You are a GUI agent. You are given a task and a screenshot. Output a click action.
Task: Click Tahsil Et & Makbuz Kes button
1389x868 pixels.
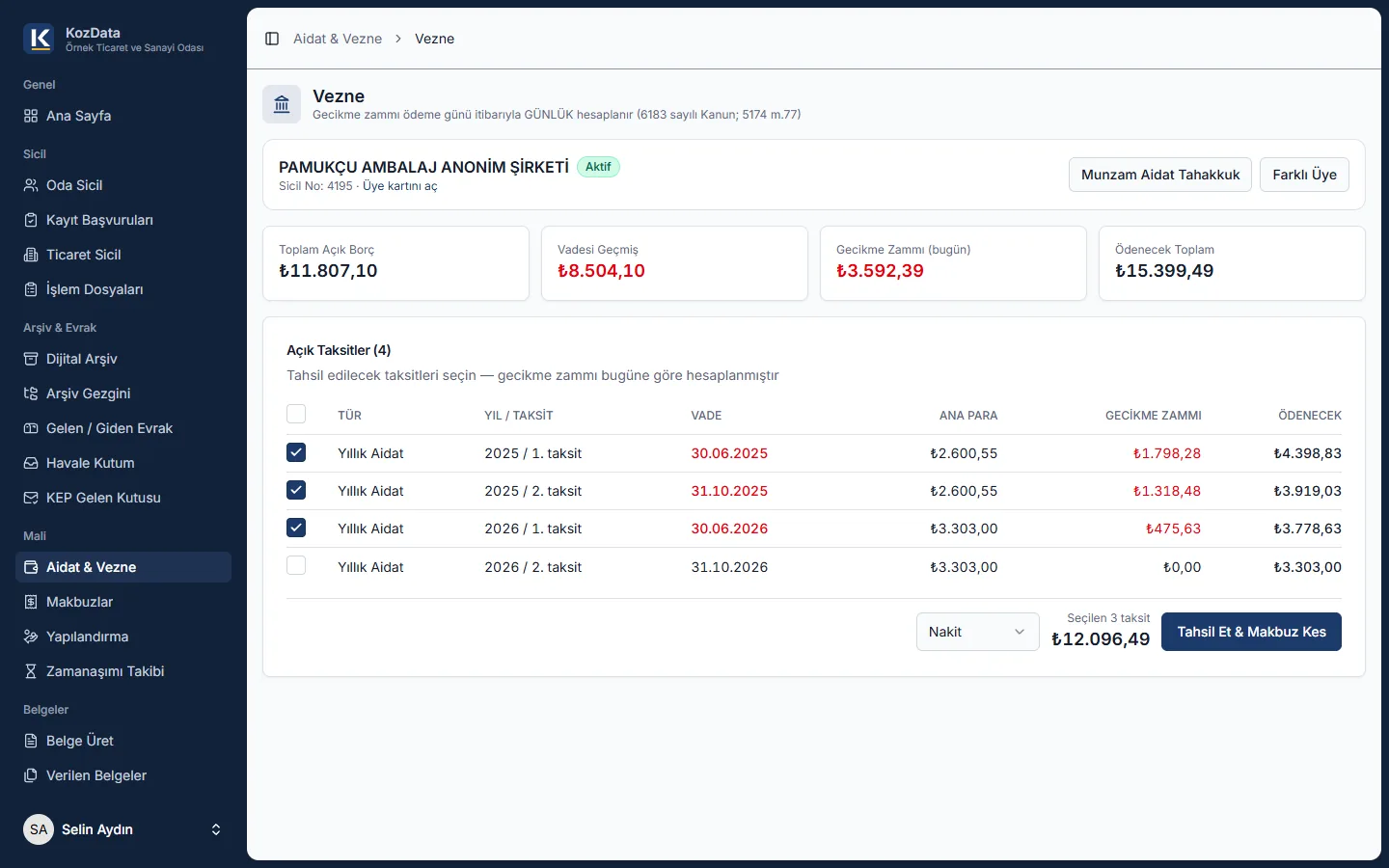click(x=1251, y=632)
